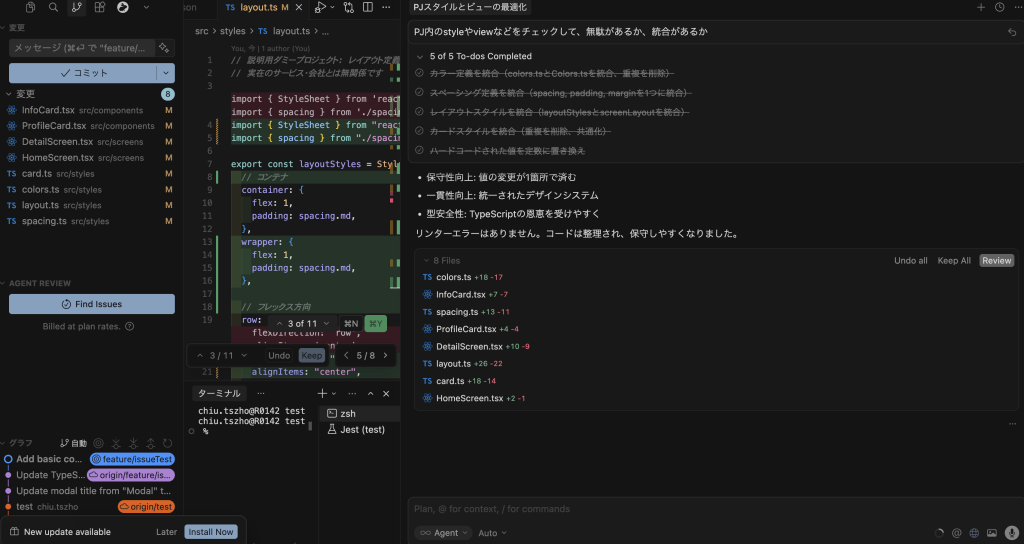The image size is (1024, 544).
Task: Open Search in the activity bar
Action: pyautogui.click(x=54, y=7)
